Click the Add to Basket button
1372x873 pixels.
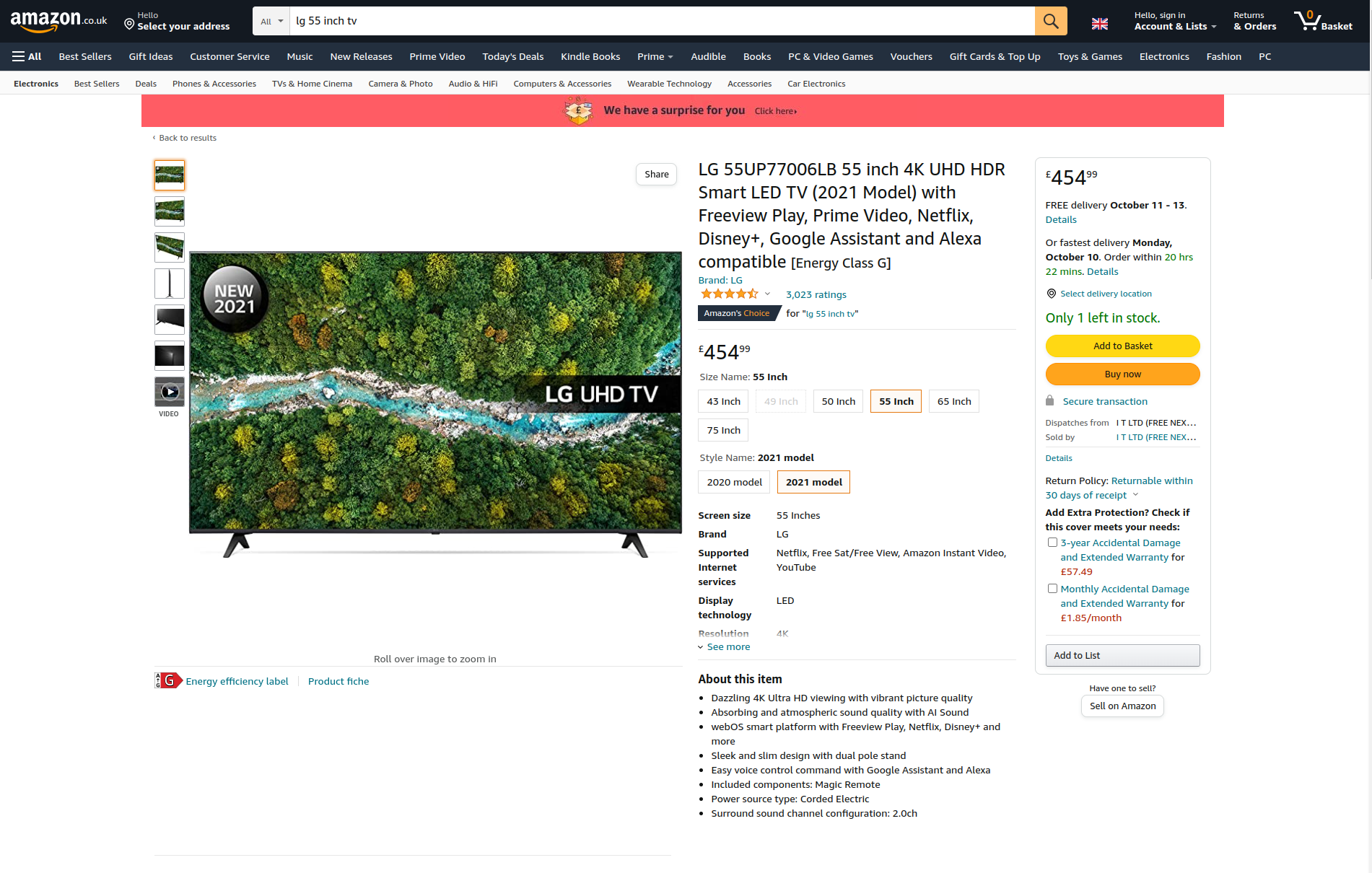(1122, 346)
